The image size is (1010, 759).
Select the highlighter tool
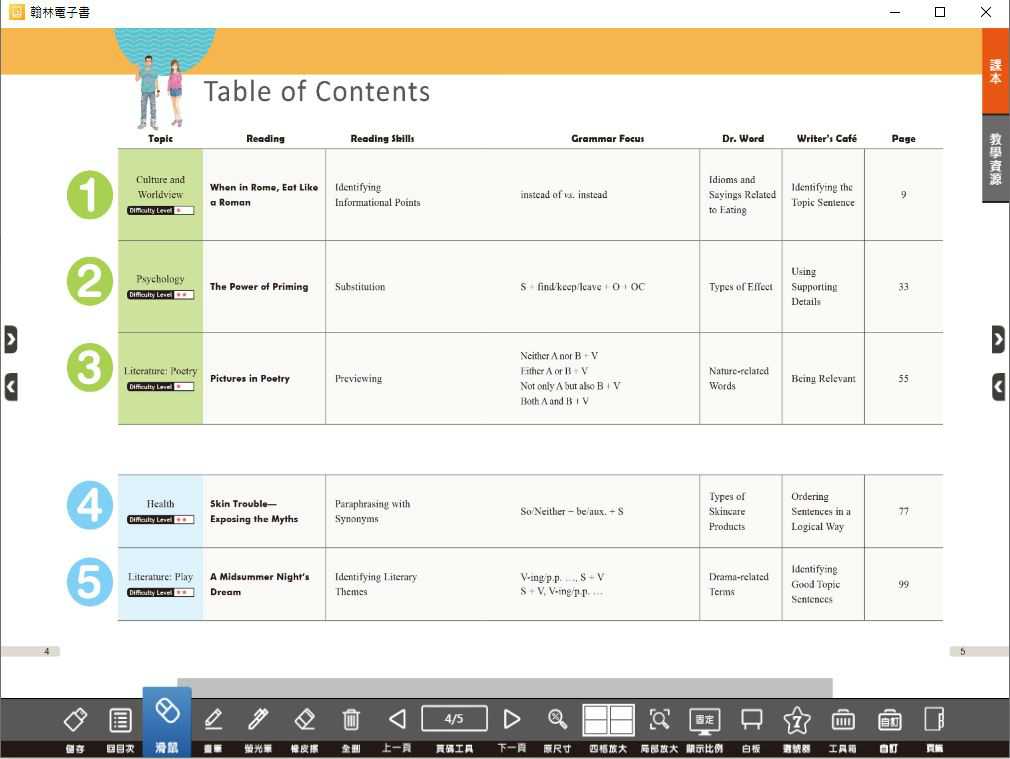[258, 720]
